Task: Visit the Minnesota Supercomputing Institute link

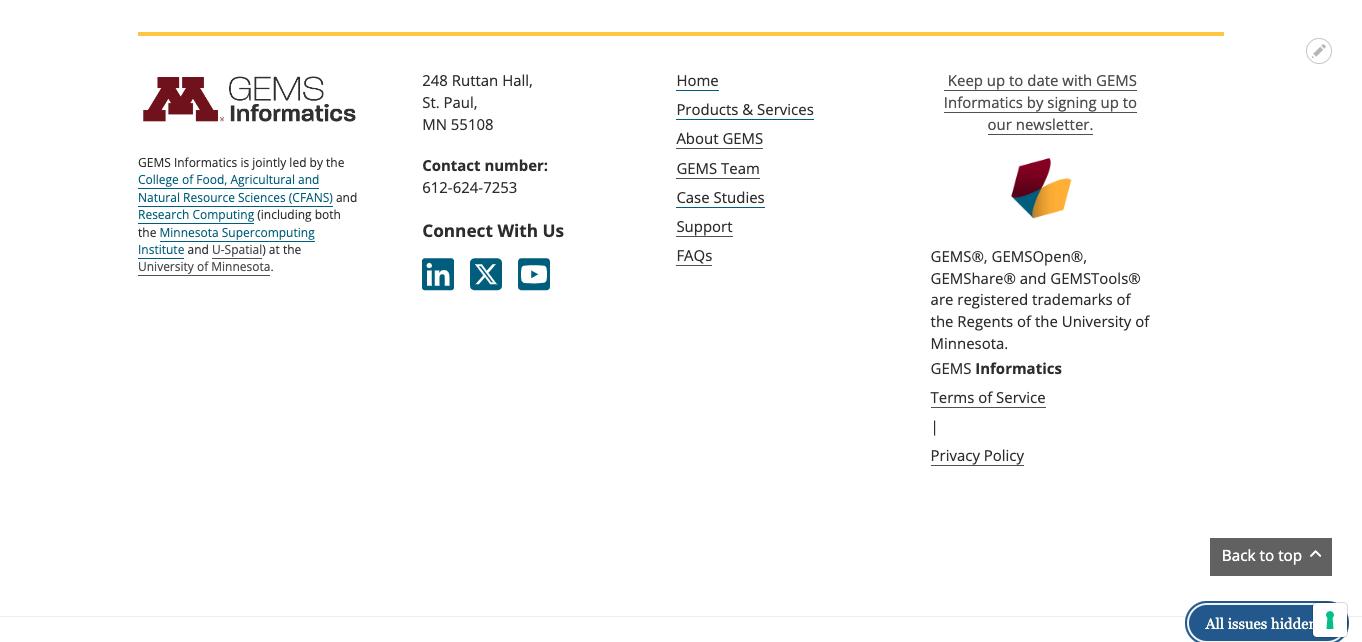Action: pos(237,233)
